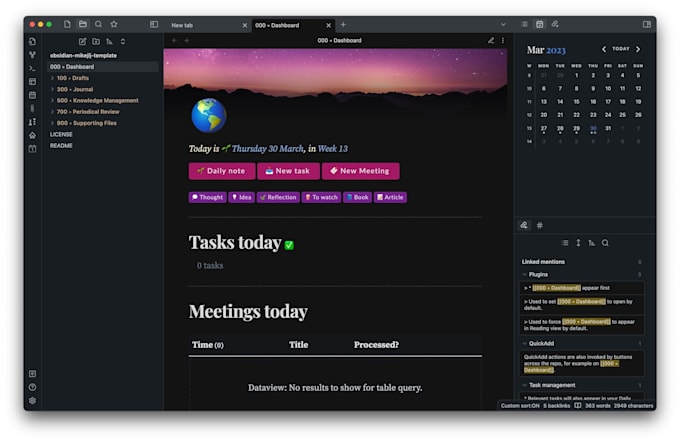This screenshot has height=442, width=680.
Task: Open templates ribbon icon
Action: pyautogui.click(x=33, y=82)
